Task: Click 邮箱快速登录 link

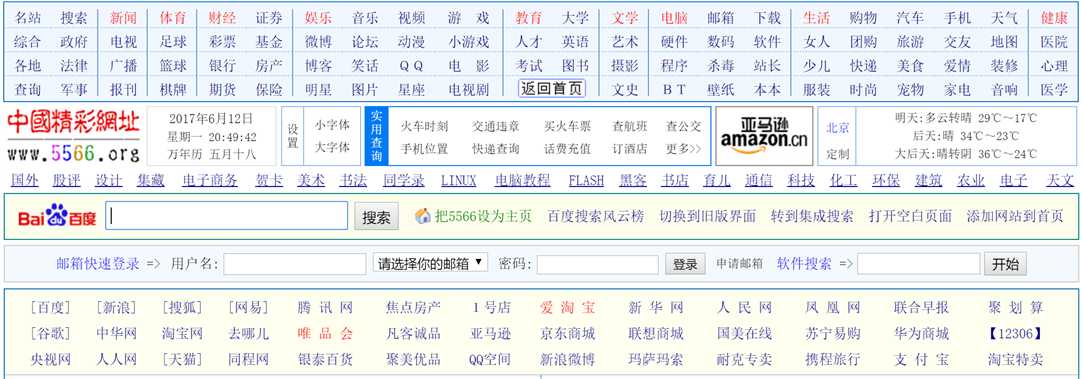Action: 98,264
